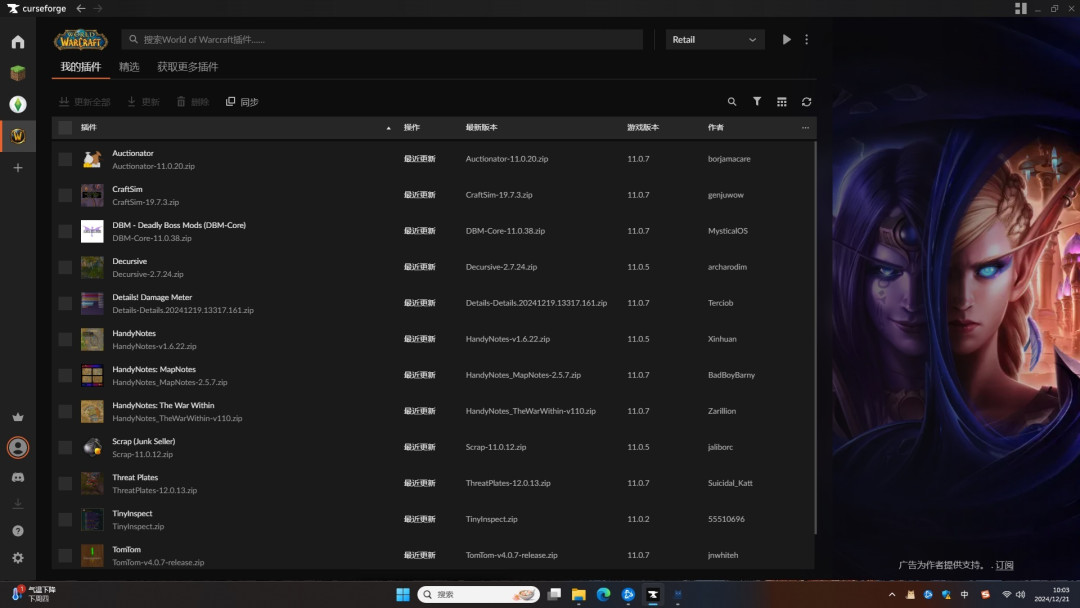Open the CurseForge home page icon
Image resolution: width=1080 pixels, height=608 pixels.
[x=18, y=42]
